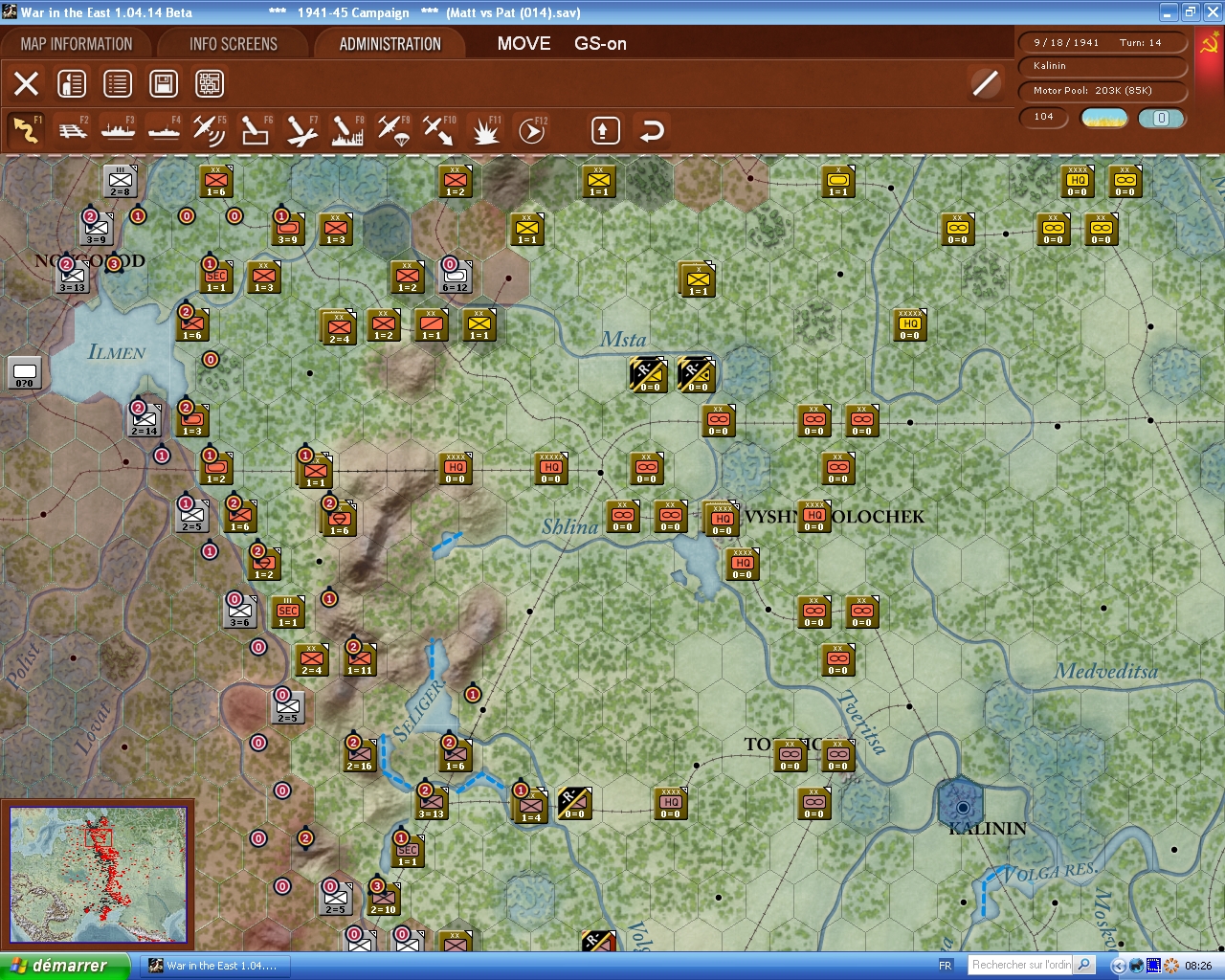
Task: Open the commander report icon with portrait
Action: (x=72, y=83)
